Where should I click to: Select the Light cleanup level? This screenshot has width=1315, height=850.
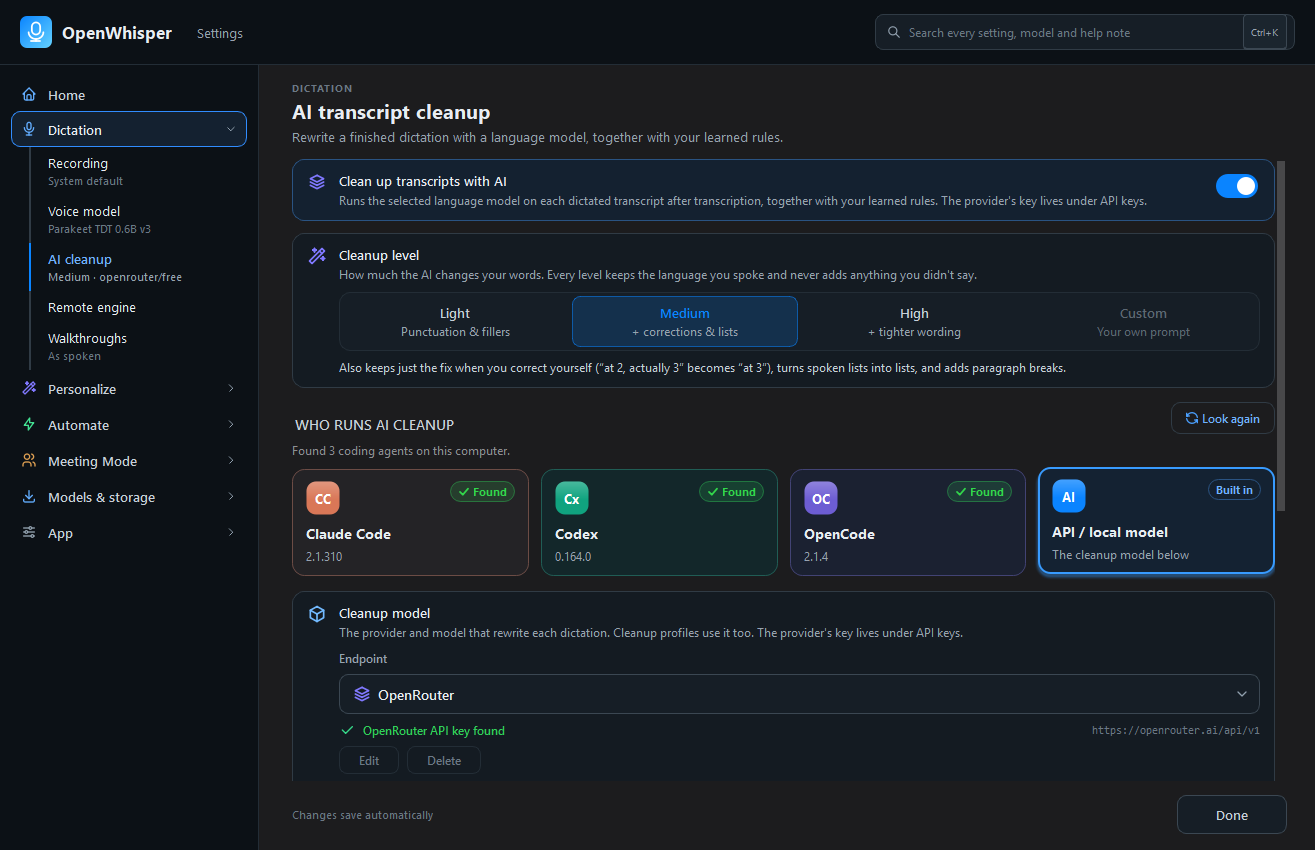tap(456, 322)
